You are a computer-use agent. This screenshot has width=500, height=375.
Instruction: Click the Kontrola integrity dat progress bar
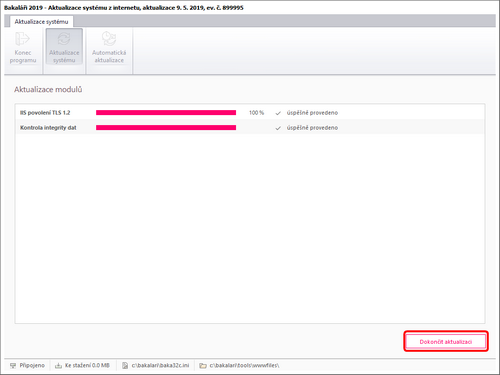pos(166,128)
